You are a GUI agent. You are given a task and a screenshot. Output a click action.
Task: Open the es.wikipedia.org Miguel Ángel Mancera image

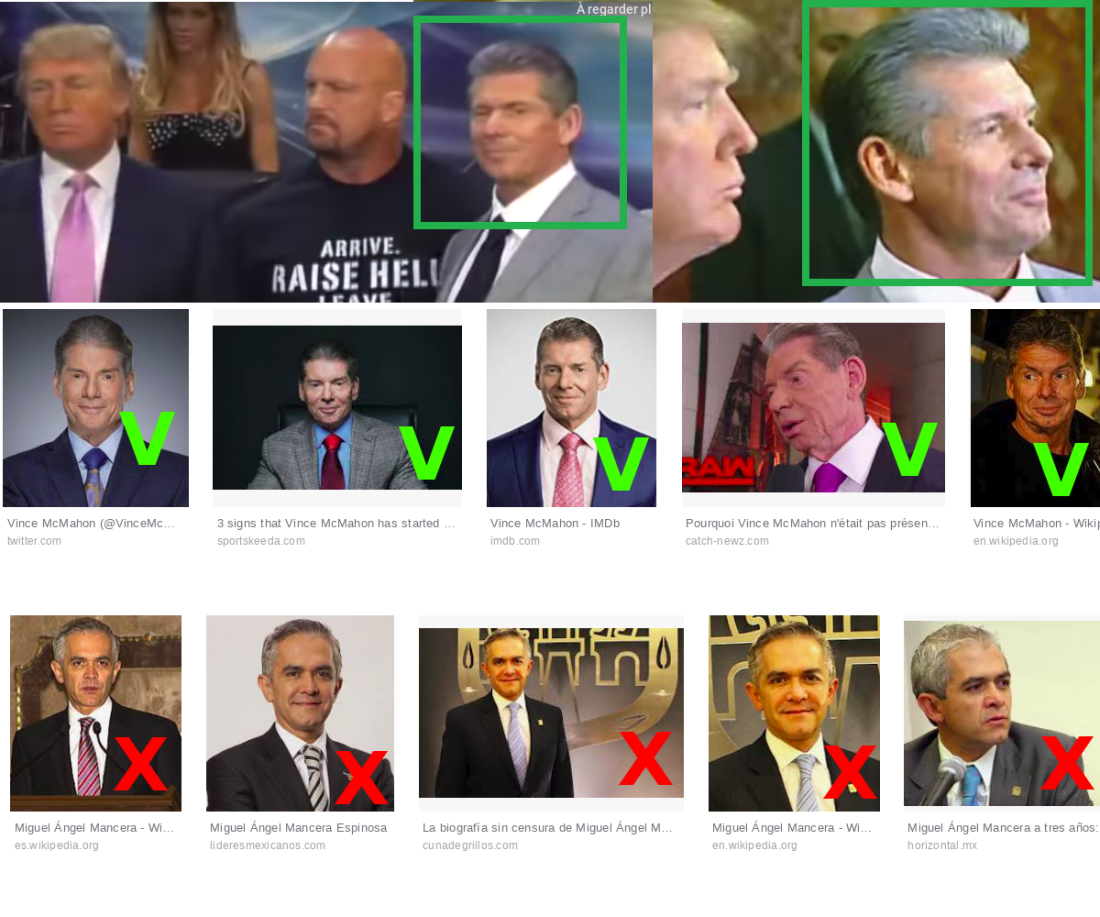click(95, 713)
